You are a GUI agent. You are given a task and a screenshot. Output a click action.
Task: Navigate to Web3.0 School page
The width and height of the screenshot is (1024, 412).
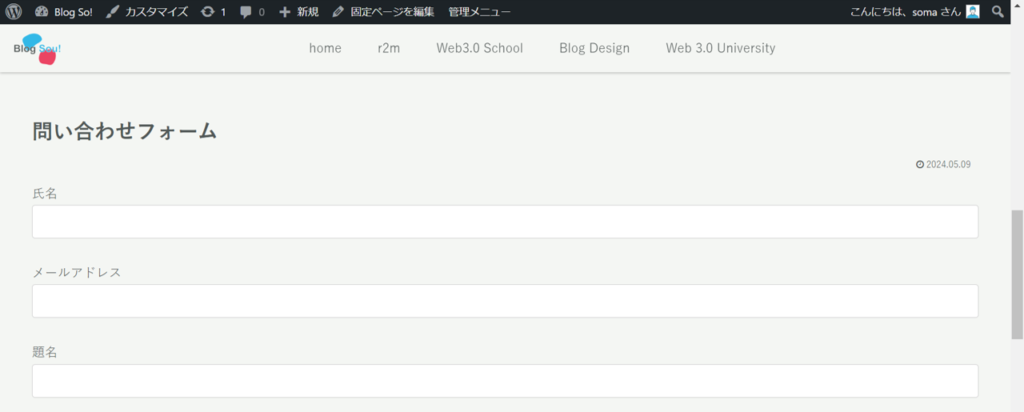tap(479, 48)
